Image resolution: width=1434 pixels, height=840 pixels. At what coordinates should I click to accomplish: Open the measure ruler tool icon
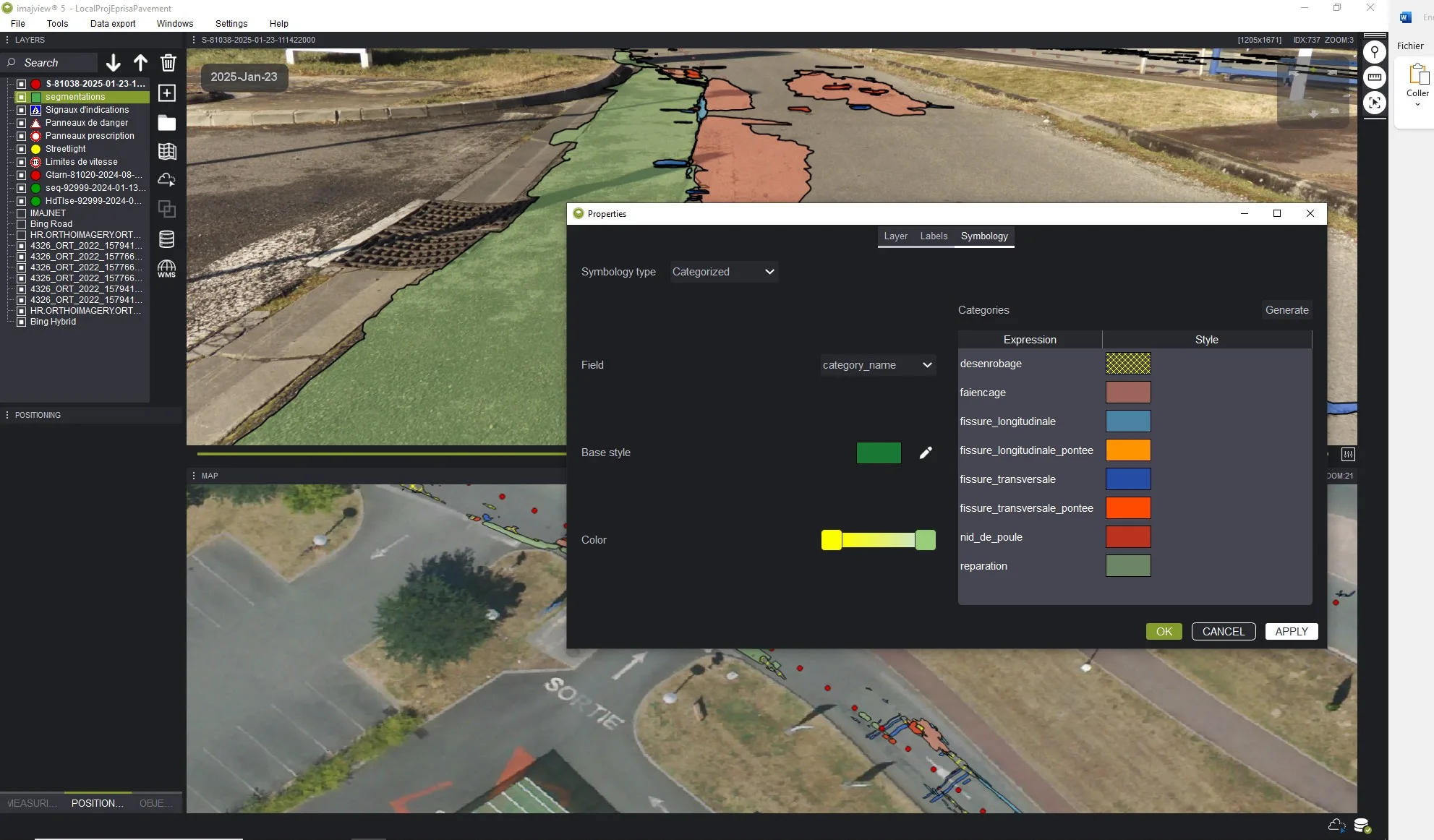point(1374,77)
